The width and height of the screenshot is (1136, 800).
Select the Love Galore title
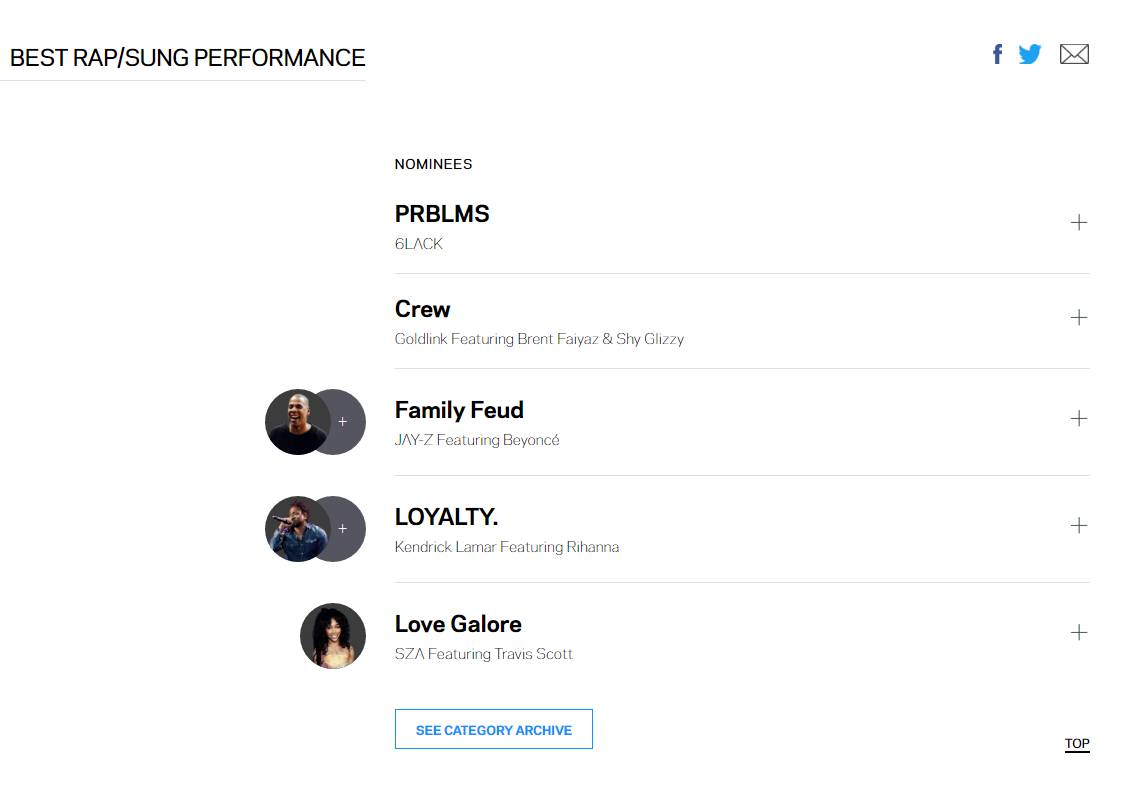click(458, 624)
